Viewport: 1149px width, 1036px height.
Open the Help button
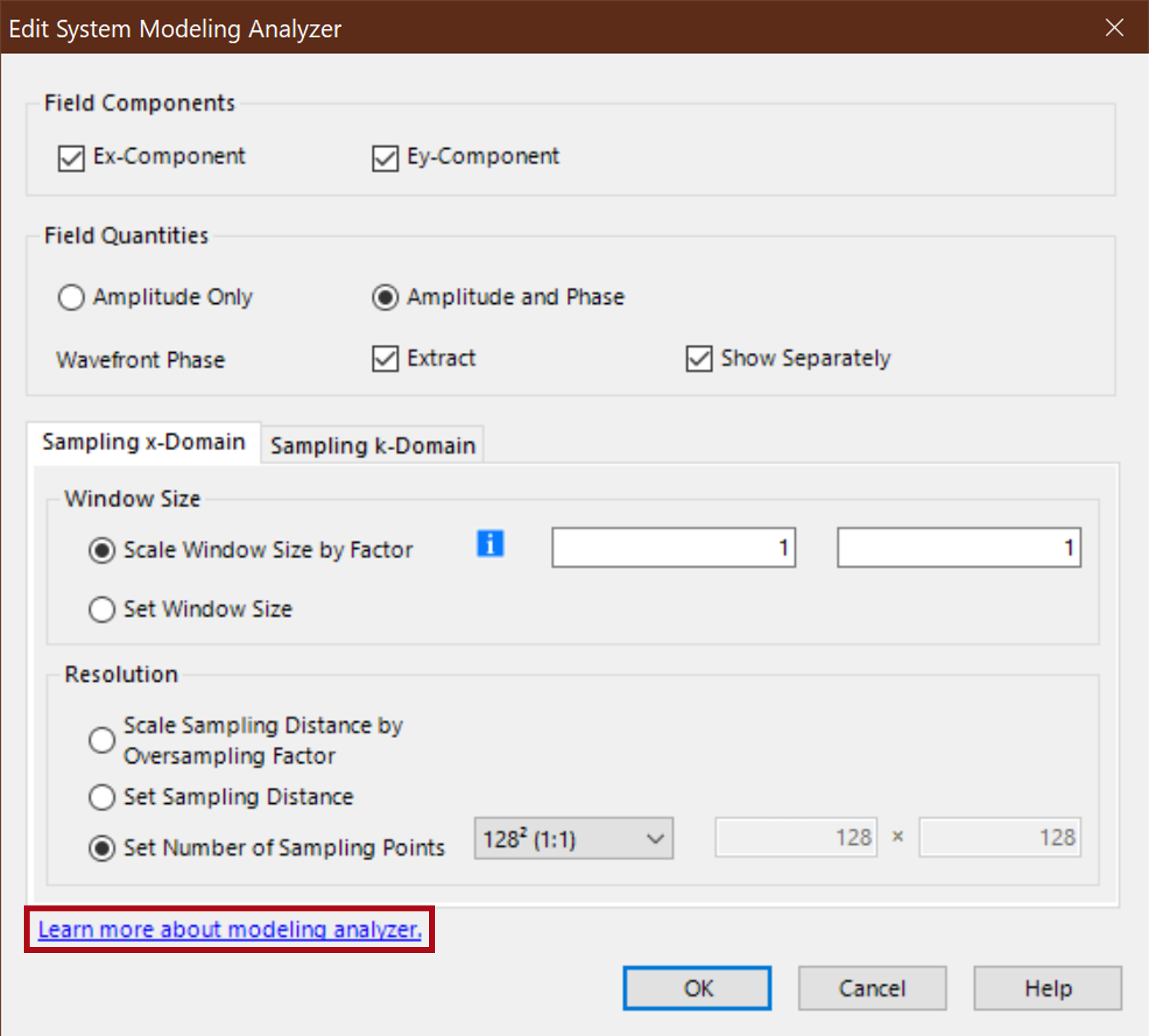(1048, 988)
